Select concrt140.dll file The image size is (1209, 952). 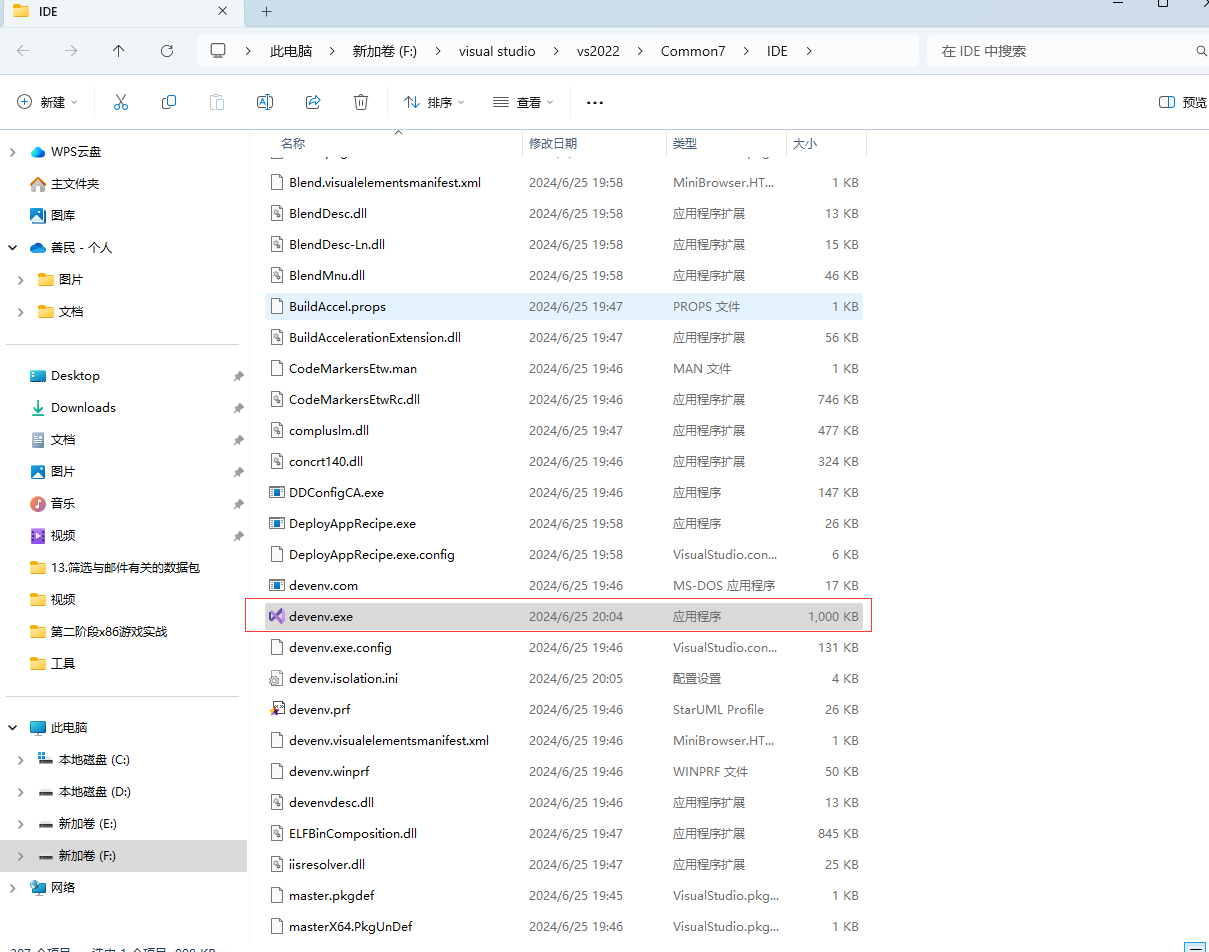click(564, 461)
